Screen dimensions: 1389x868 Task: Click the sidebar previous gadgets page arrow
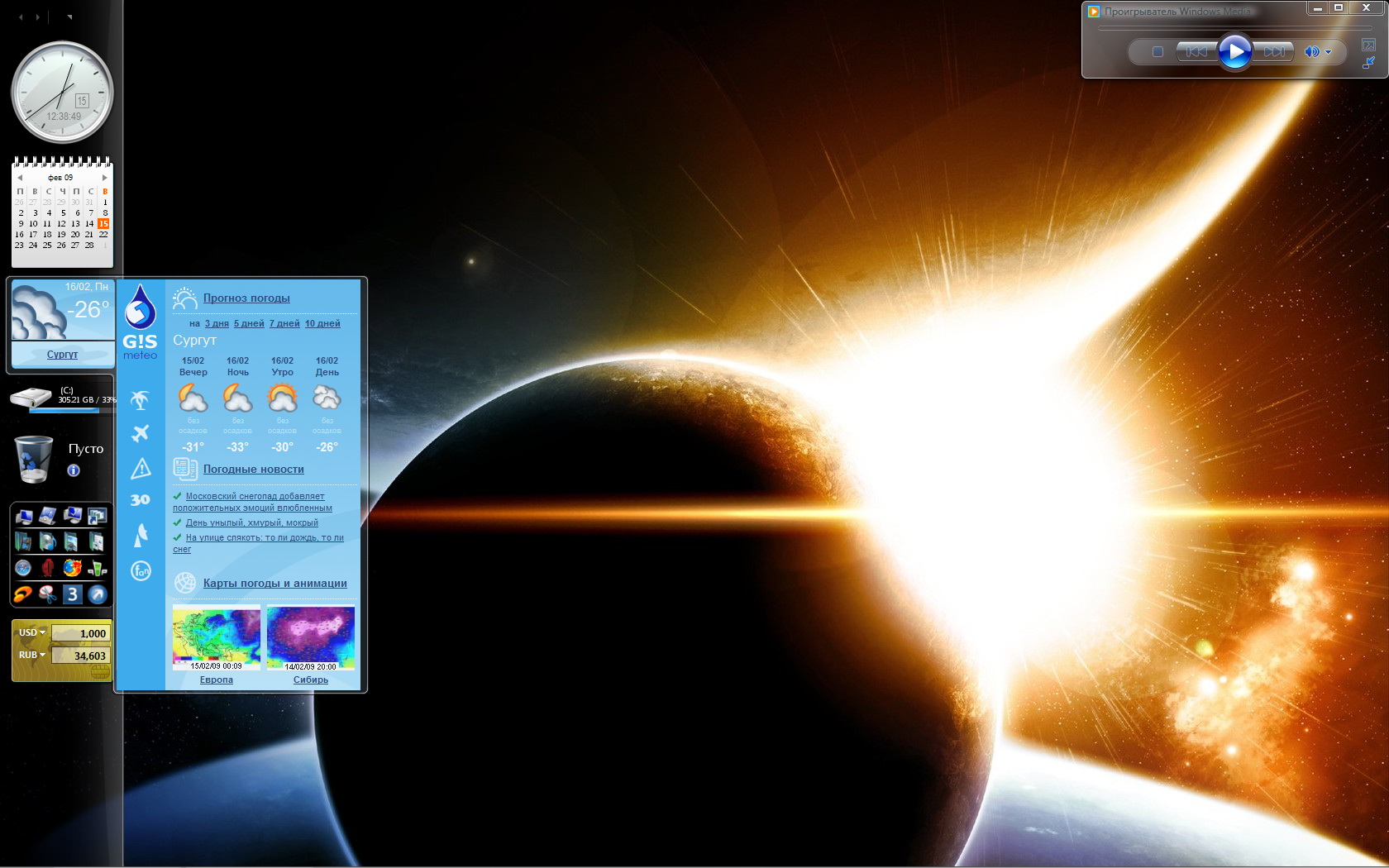coord(21,17)
